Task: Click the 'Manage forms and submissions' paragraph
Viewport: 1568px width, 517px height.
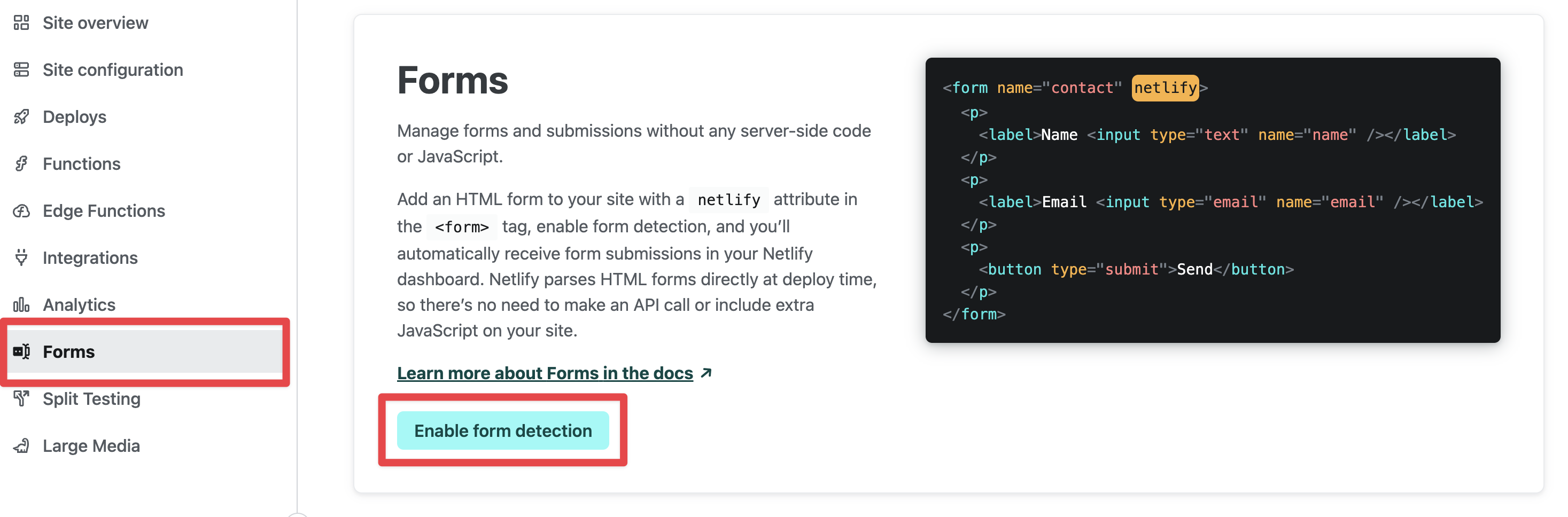Action: coord(634,144)
